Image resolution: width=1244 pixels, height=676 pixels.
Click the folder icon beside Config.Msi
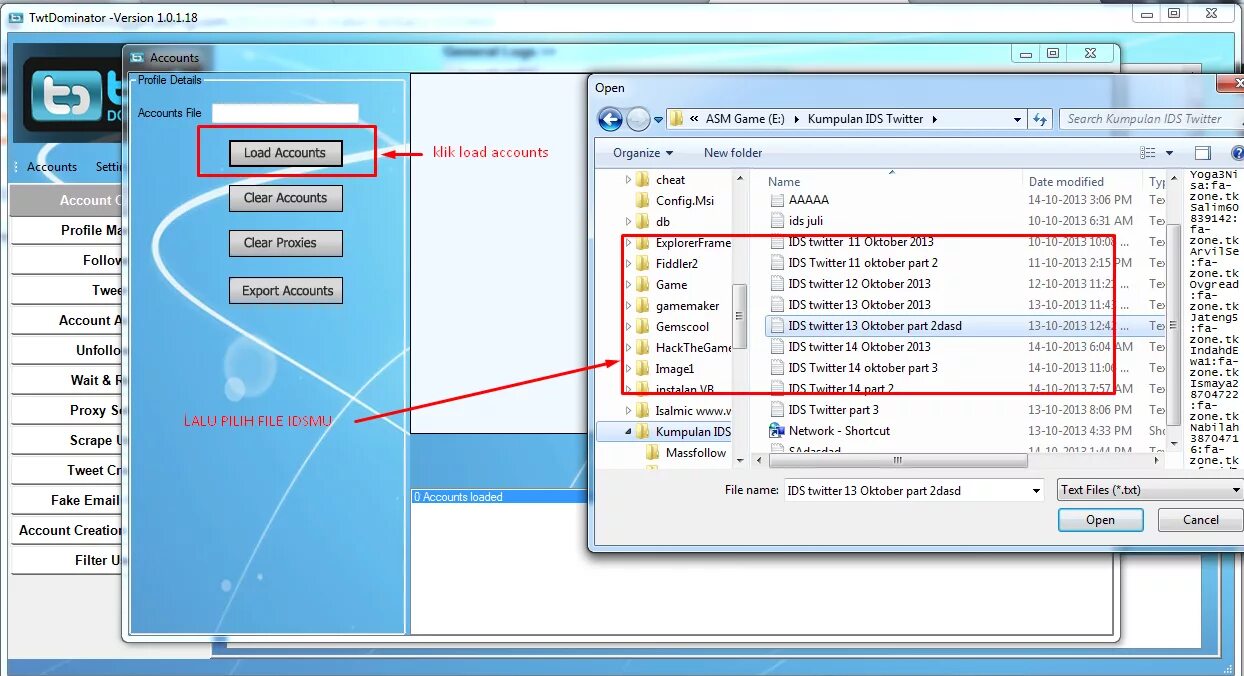pos(643,200)
